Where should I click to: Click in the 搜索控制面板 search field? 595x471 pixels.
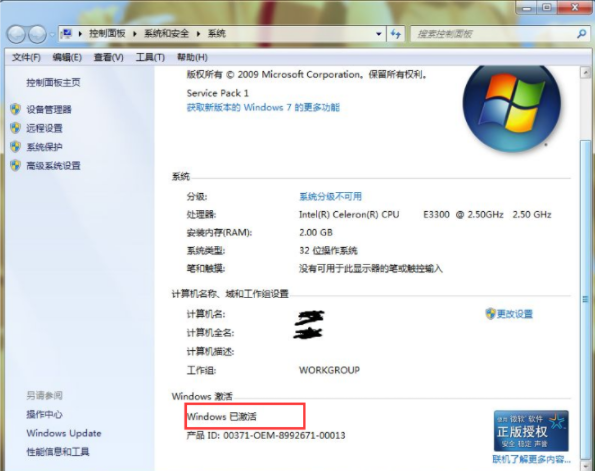point(493,34)
